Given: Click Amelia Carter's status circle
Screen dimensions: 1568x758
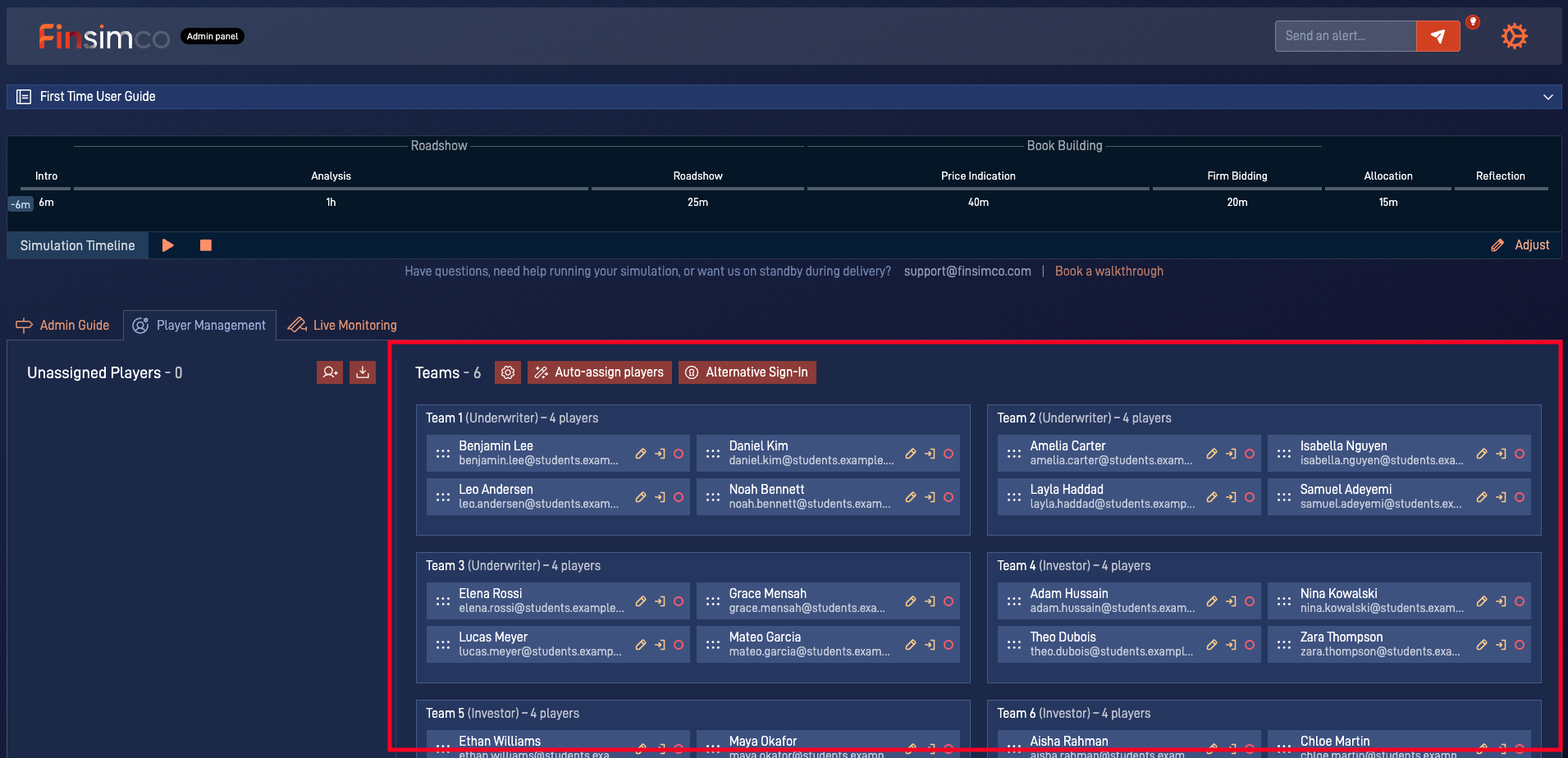Looking at the screenshot, I should pos(1250,454).
